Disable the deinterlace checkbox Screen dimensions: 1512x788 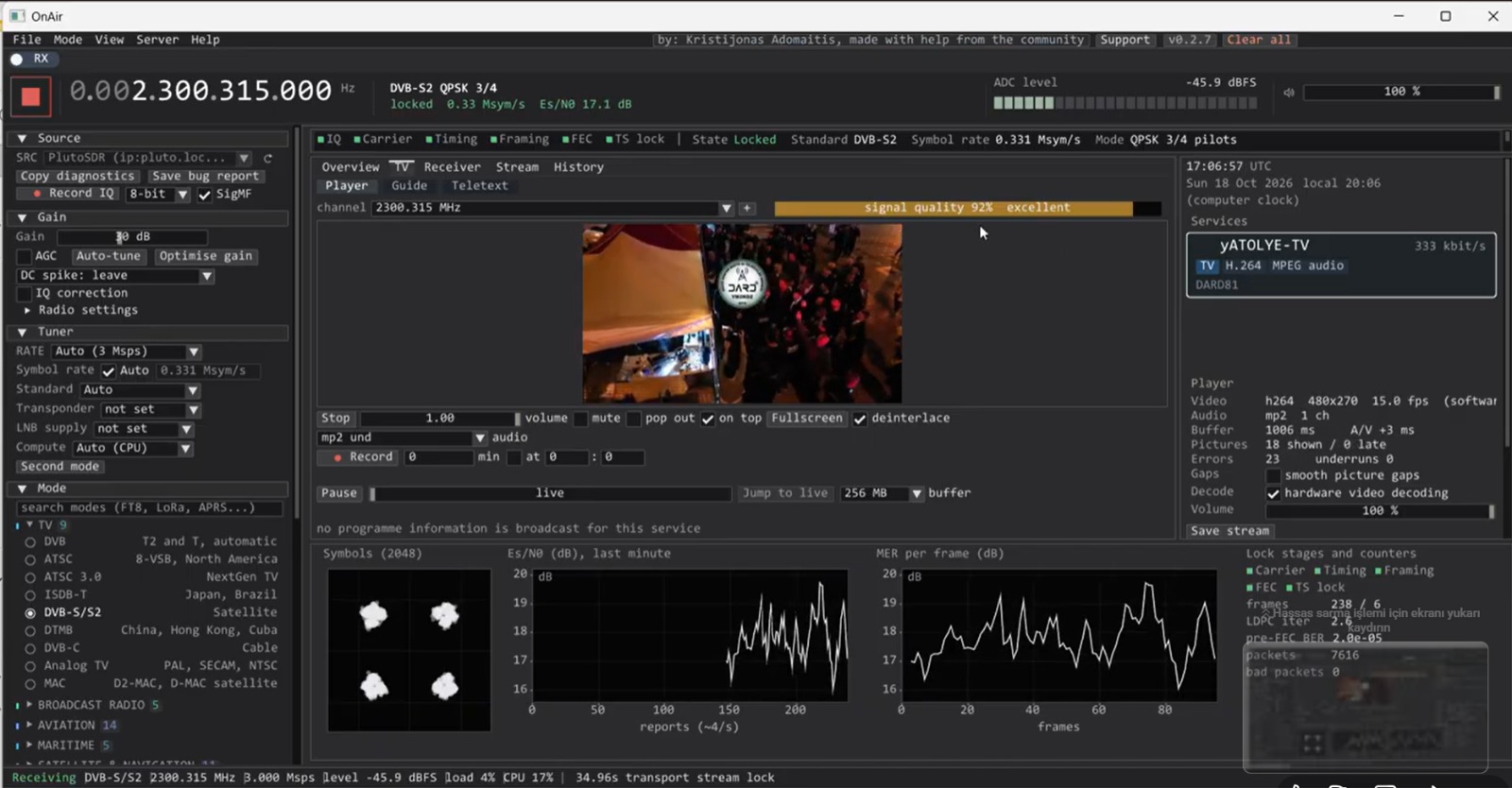[859, 419]
